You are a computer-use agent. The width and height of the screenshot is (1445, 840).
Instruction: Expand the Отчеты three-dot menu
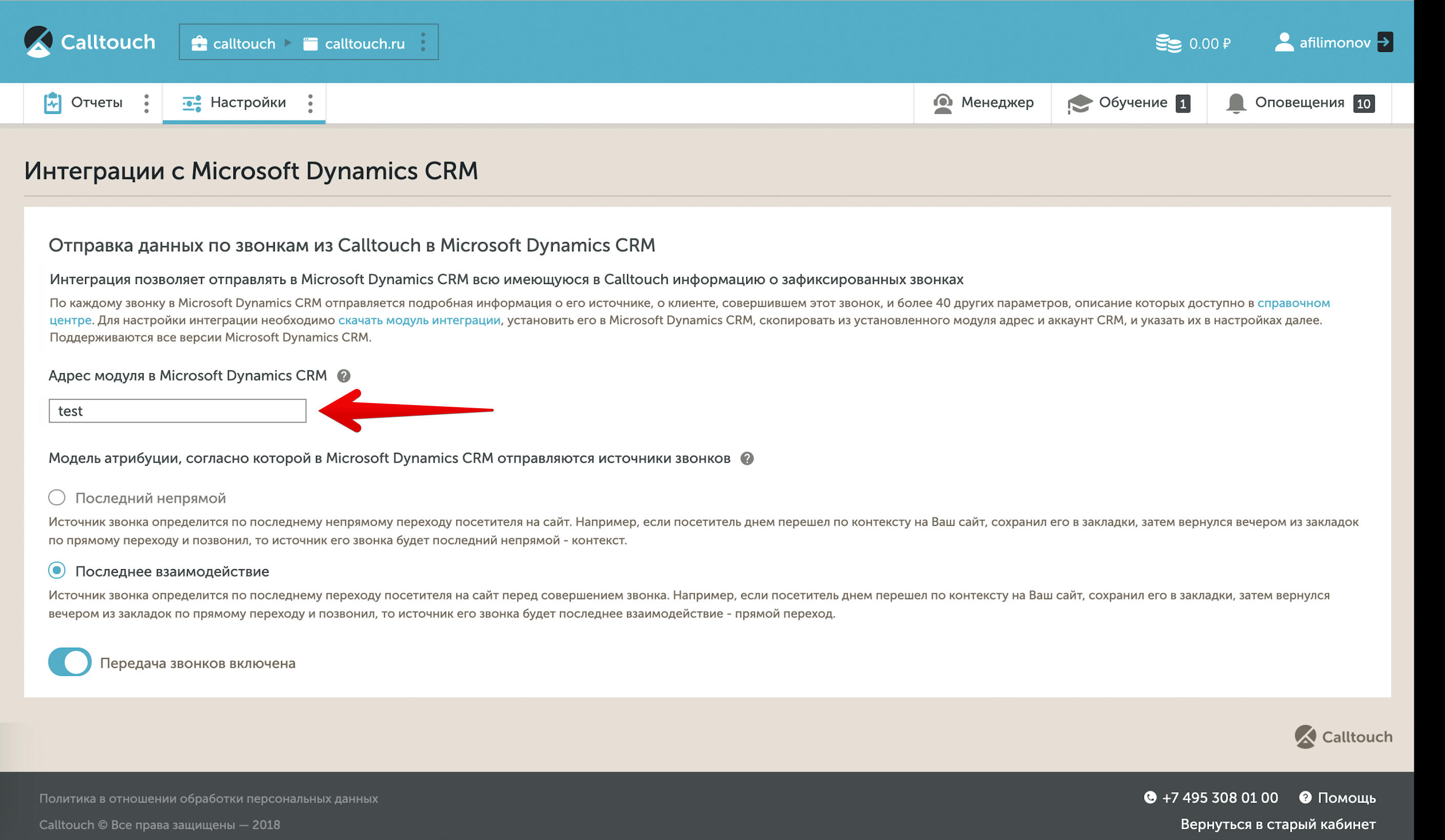tap(147, 103)
